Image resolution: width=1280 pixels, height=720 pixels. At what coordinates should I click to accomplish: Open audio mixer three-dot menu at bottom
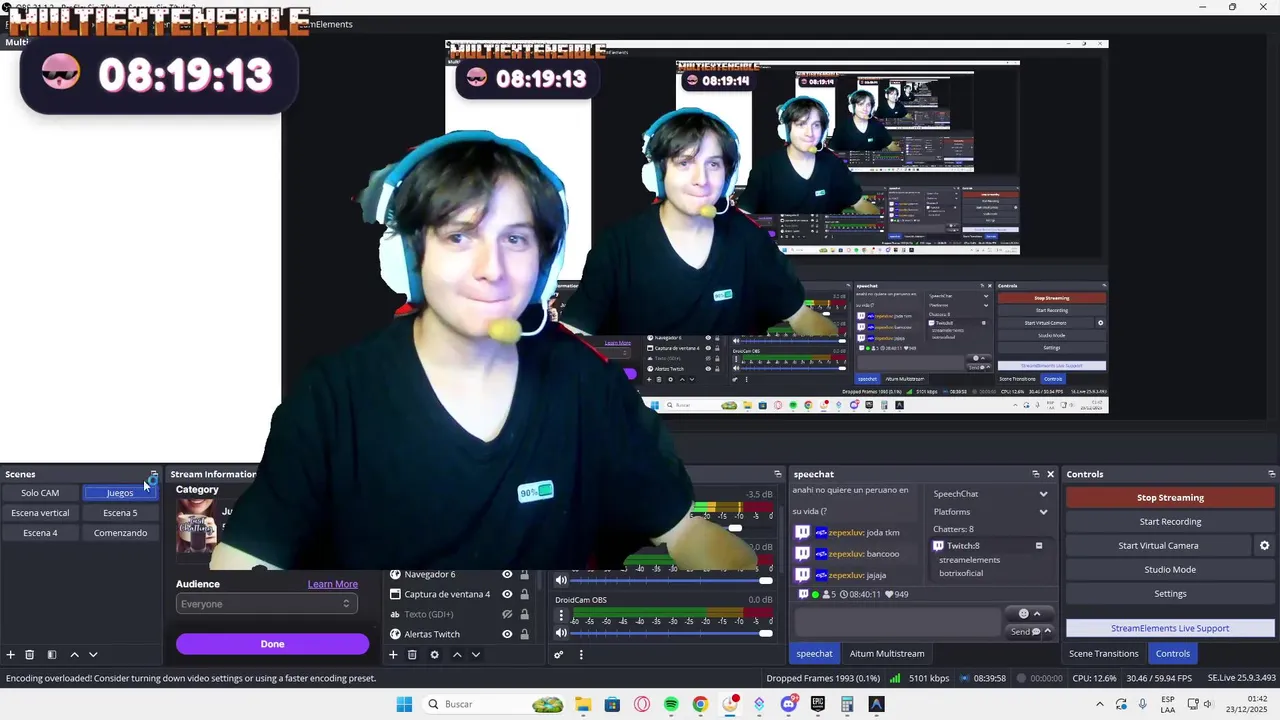581,655
